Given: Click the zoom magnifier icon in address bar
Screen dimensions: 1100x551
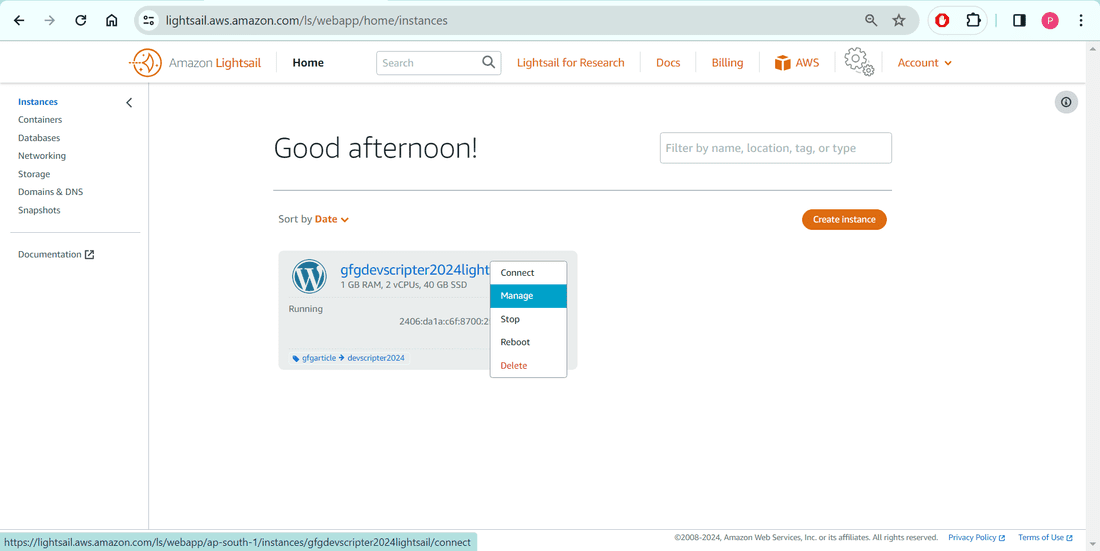Looking at the screenshot, I should click(871, 20).
